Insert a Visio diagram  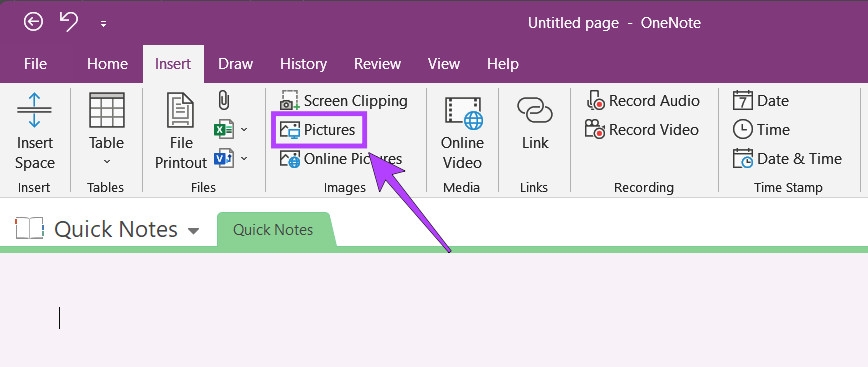pyautogui.click(x=224, y=159)
